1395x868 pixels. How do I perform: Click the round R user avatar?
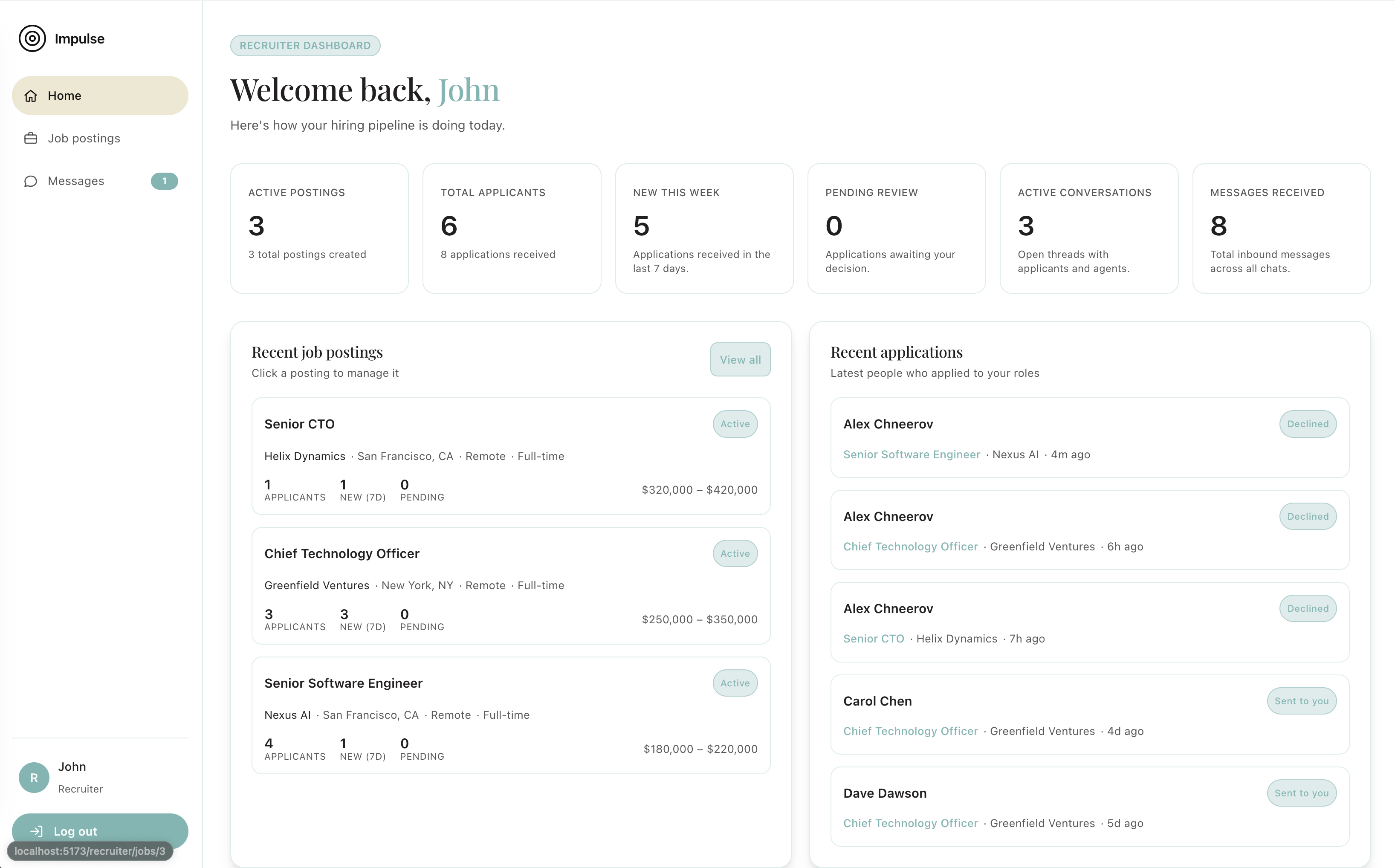tap(34, 777)
